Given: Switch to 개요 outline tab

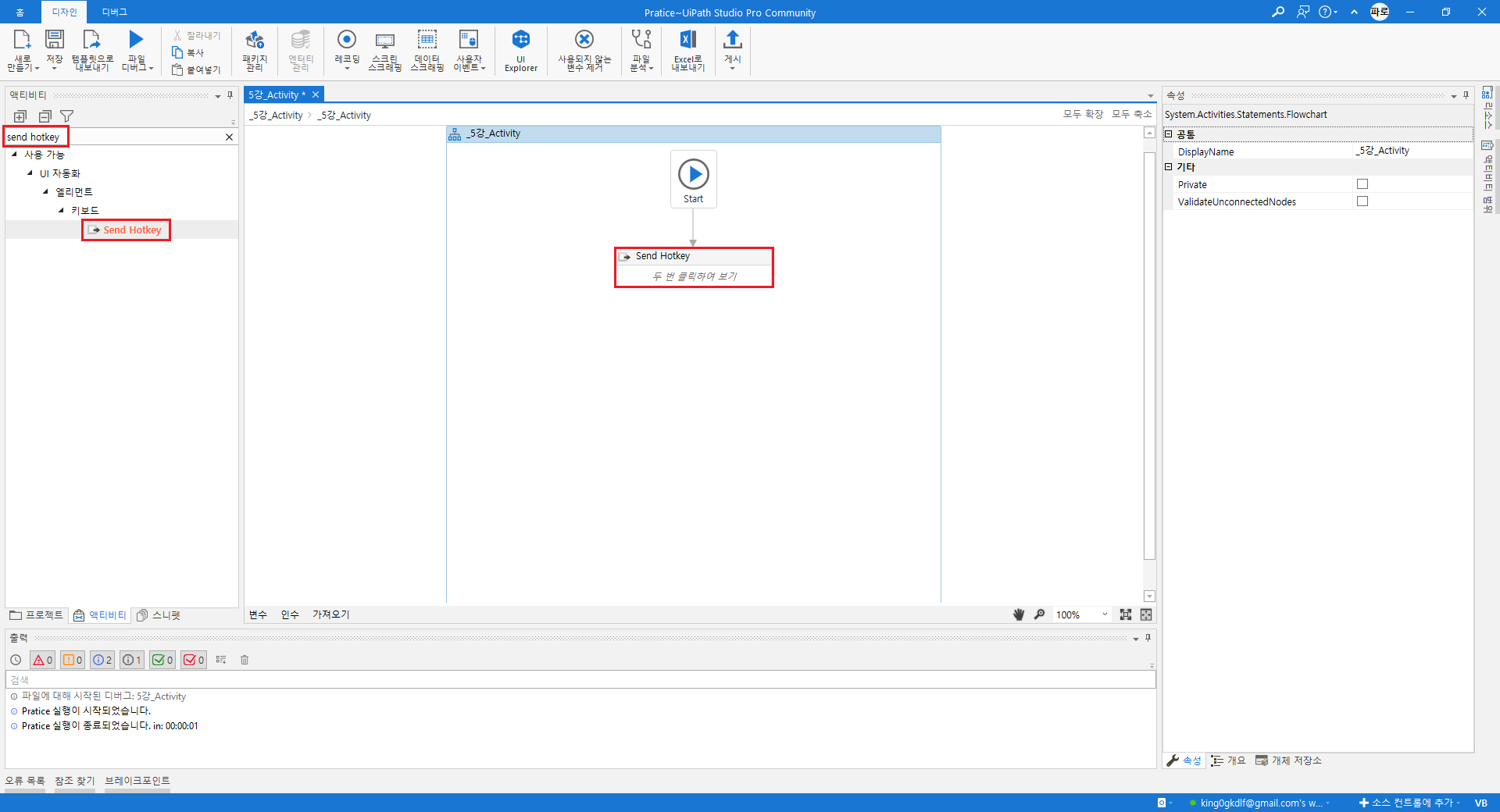Looking at the screenshot, I should point(1228,760).
